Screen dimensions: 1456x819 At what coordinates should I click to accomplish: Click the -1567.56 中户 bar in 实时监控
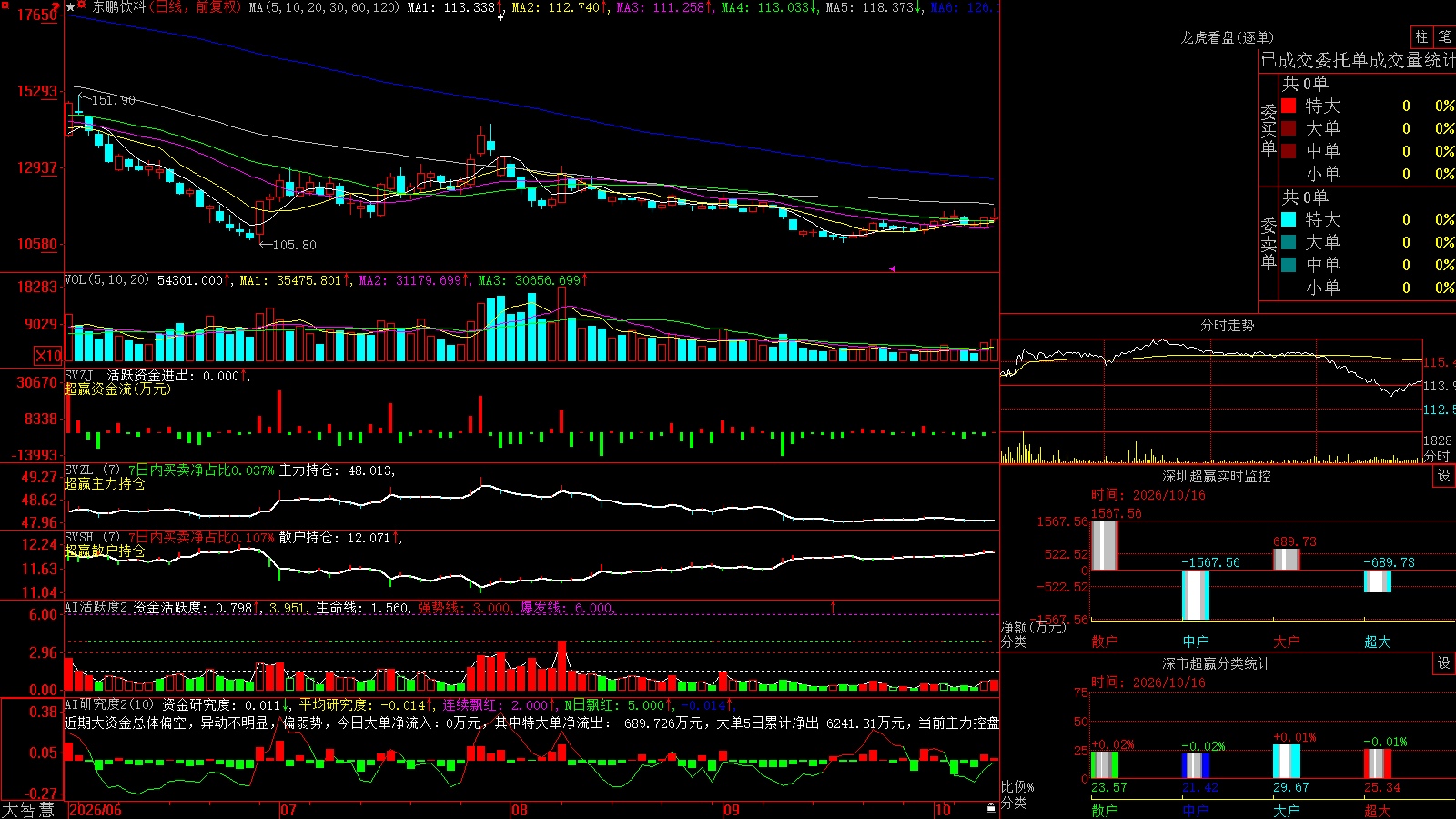1196,595
